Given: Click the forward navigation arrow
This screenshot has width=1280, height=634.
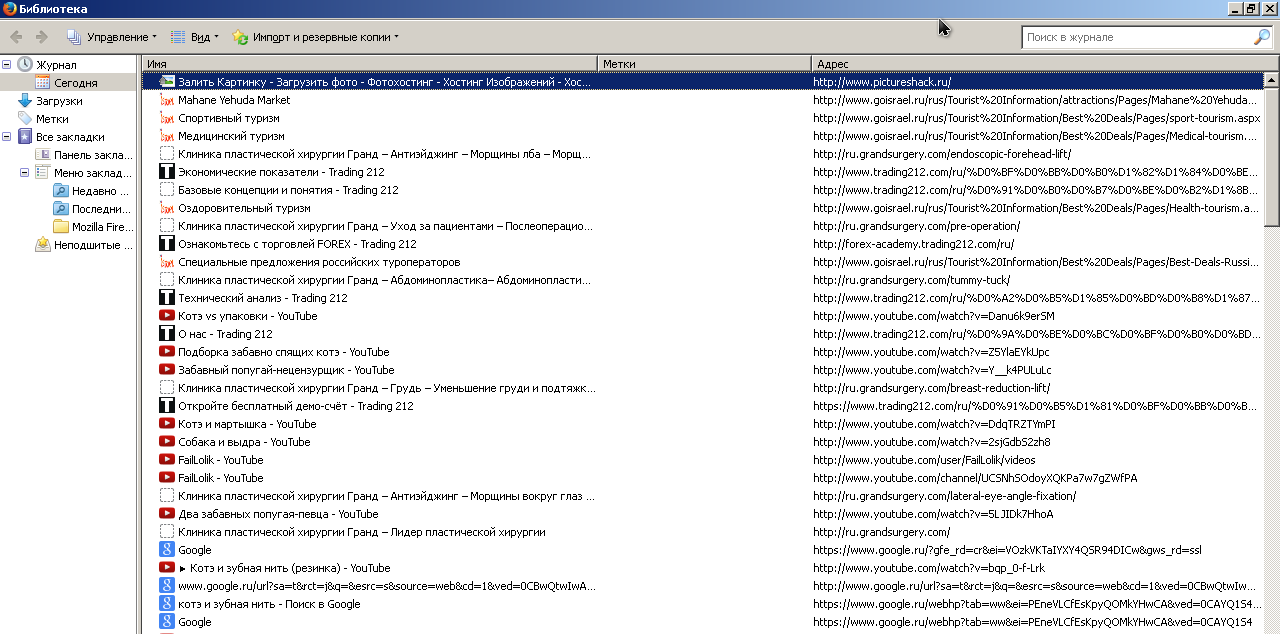Looking at the screenshot, I should tap(41, 37).
